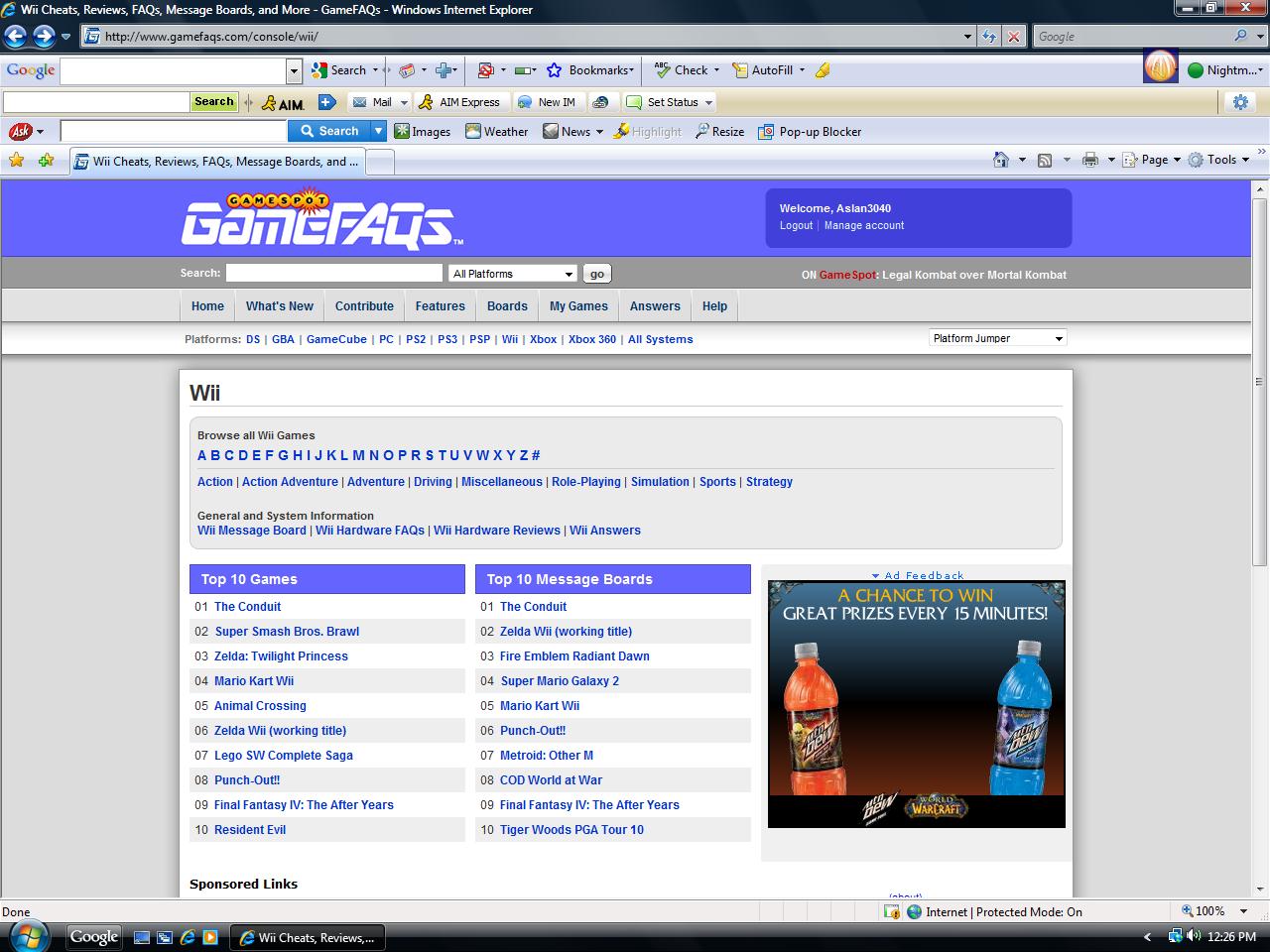This screenshot has width=1270, height=952.
Task: Select the Boards tab
Action: [x=507, y=306]
